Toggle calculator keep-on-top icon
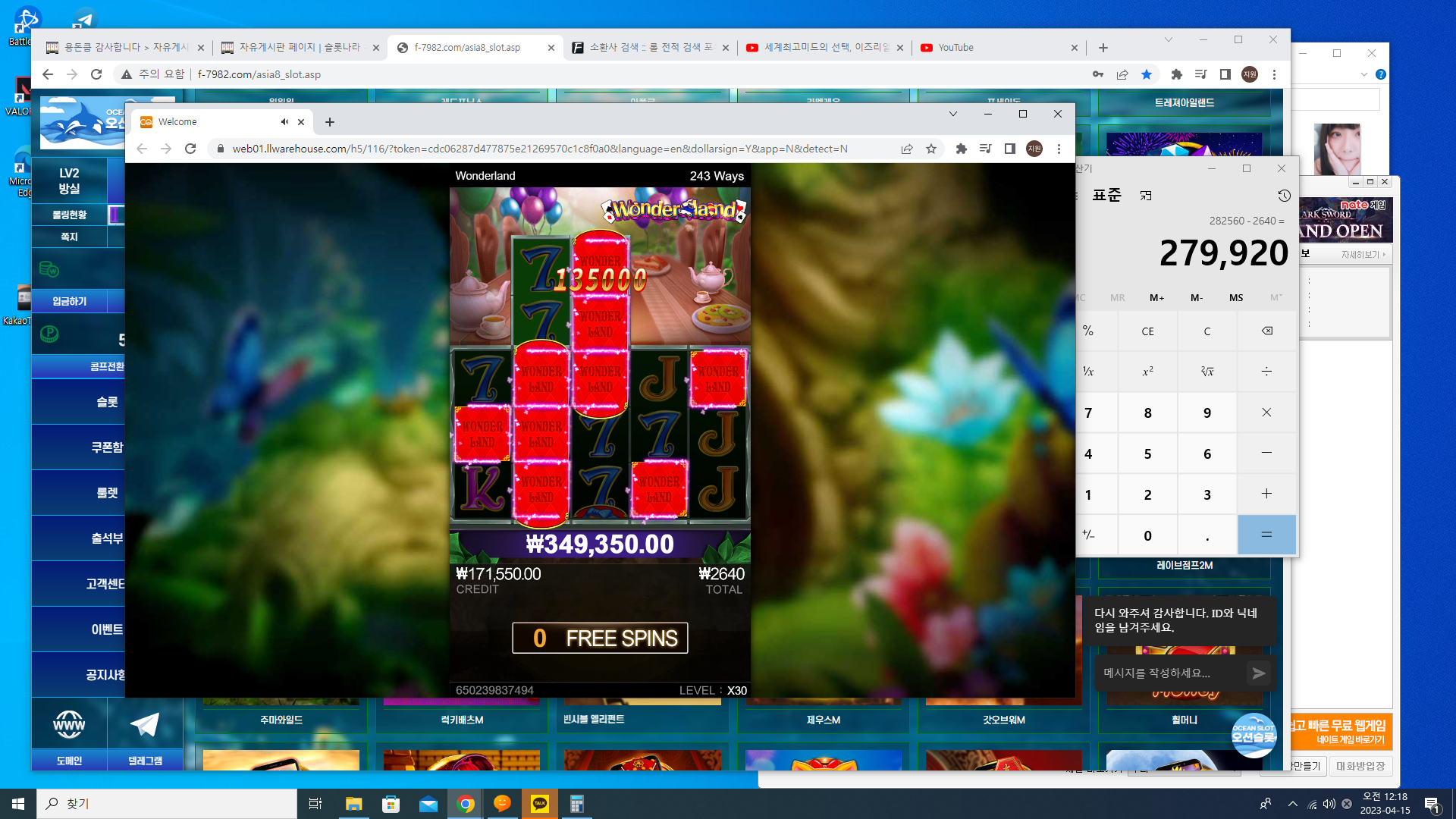 click(1146, 196)
